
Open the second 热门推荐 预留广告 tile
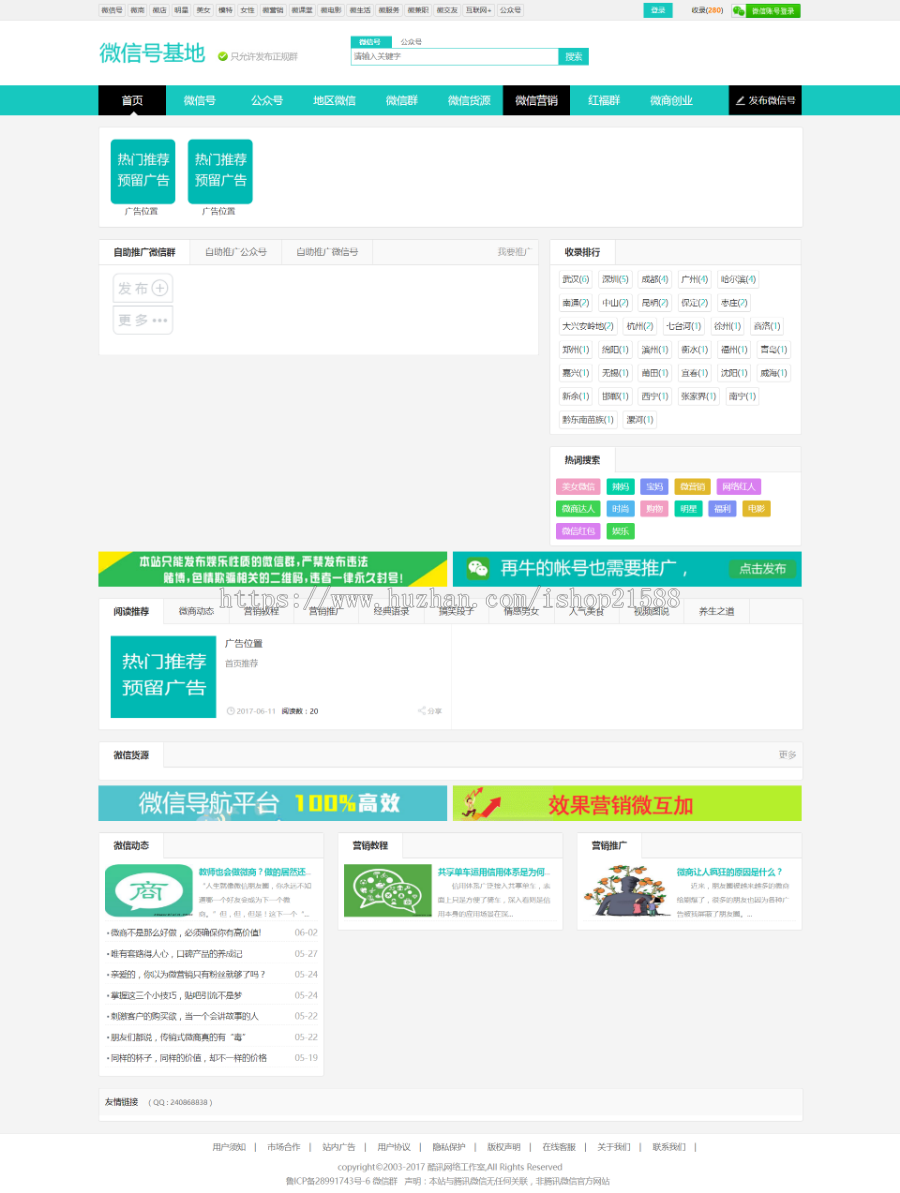pos(220,171)
